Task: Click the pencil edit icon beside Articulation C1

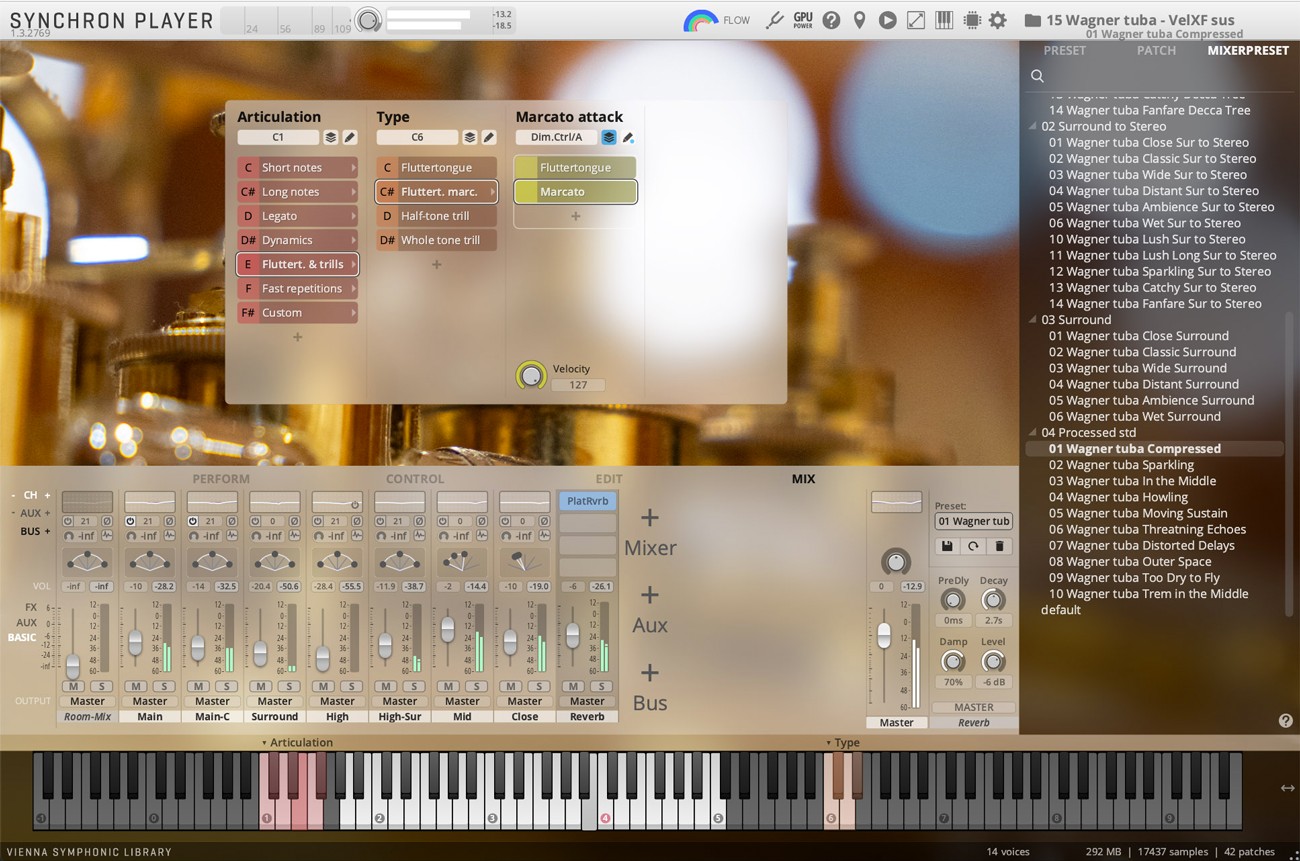Action: pos(350,138)
